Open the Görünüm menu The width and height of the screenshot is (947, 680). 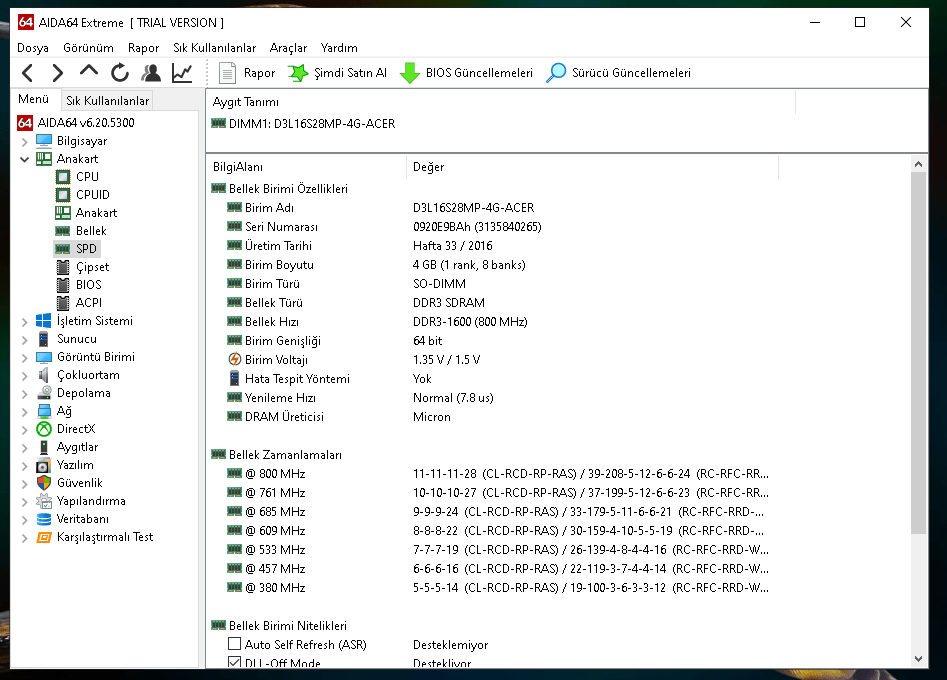pyautogui.click(x=88, y=48)
